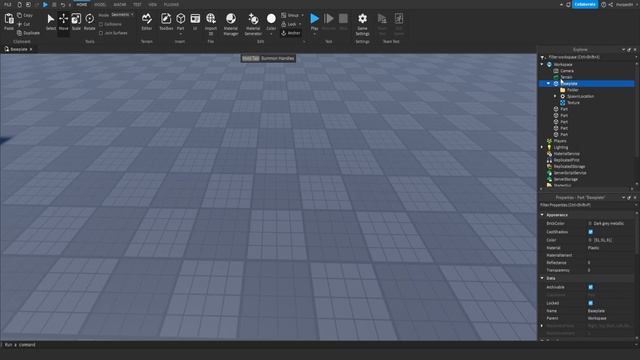Select the Baseplate document tab
Screen dimensions: 640x360
point(18,49)
